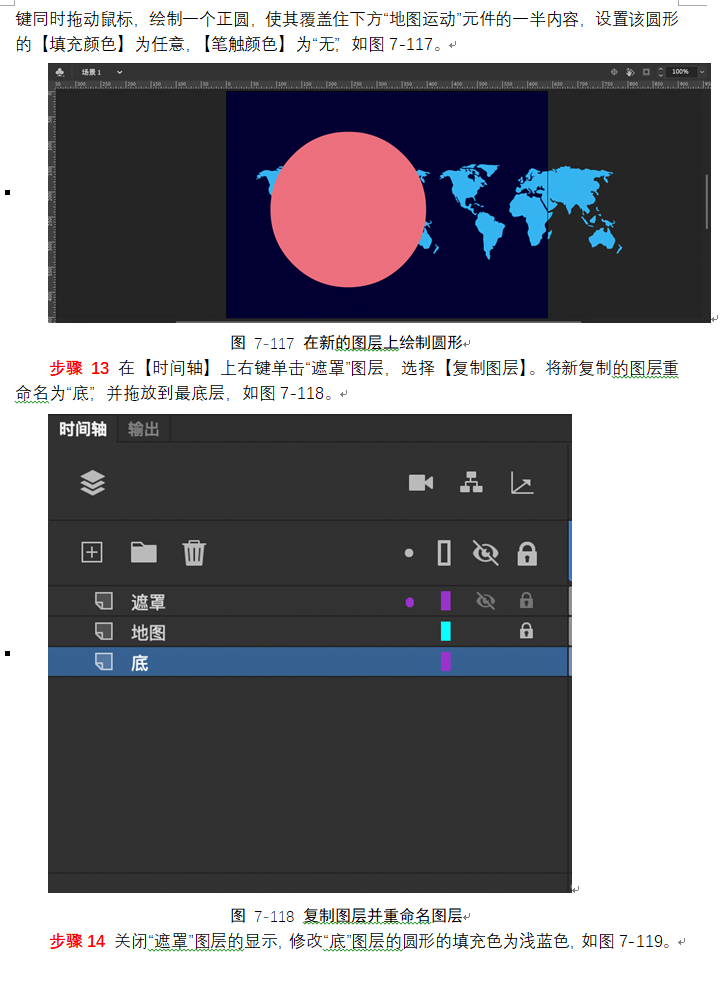Viewport: 726px width, 989px height.
Task: Click the outline rectangle column header icon
Action: click(x=444, y=553)
